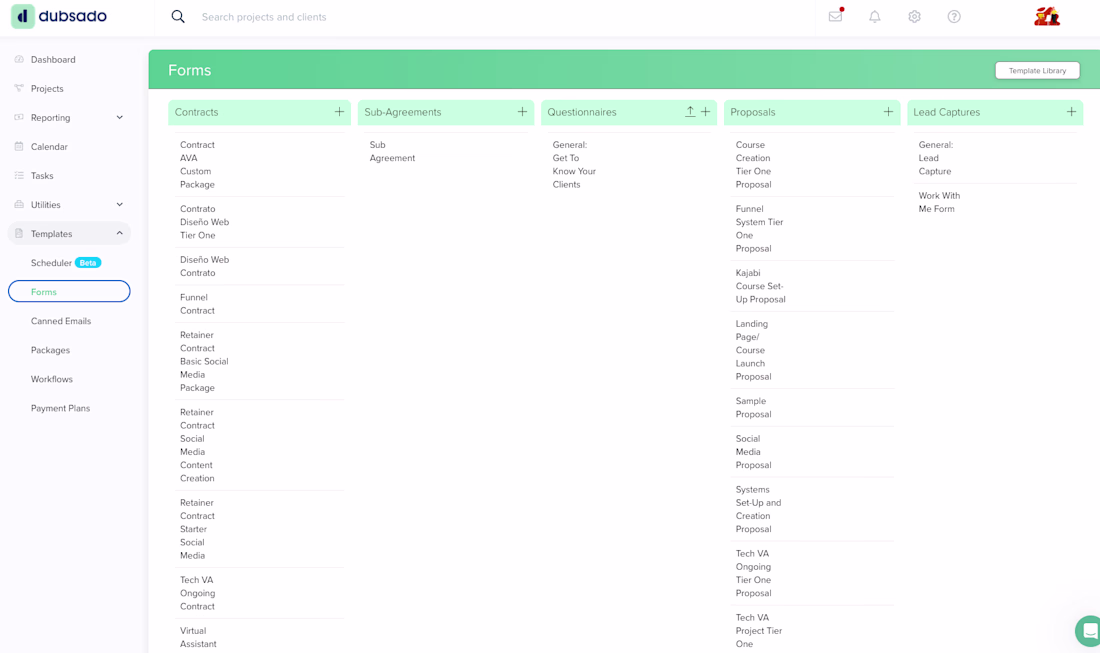Select Forms in the sidebar
This screenshot has height=653, width=1100.
(69, 292)
